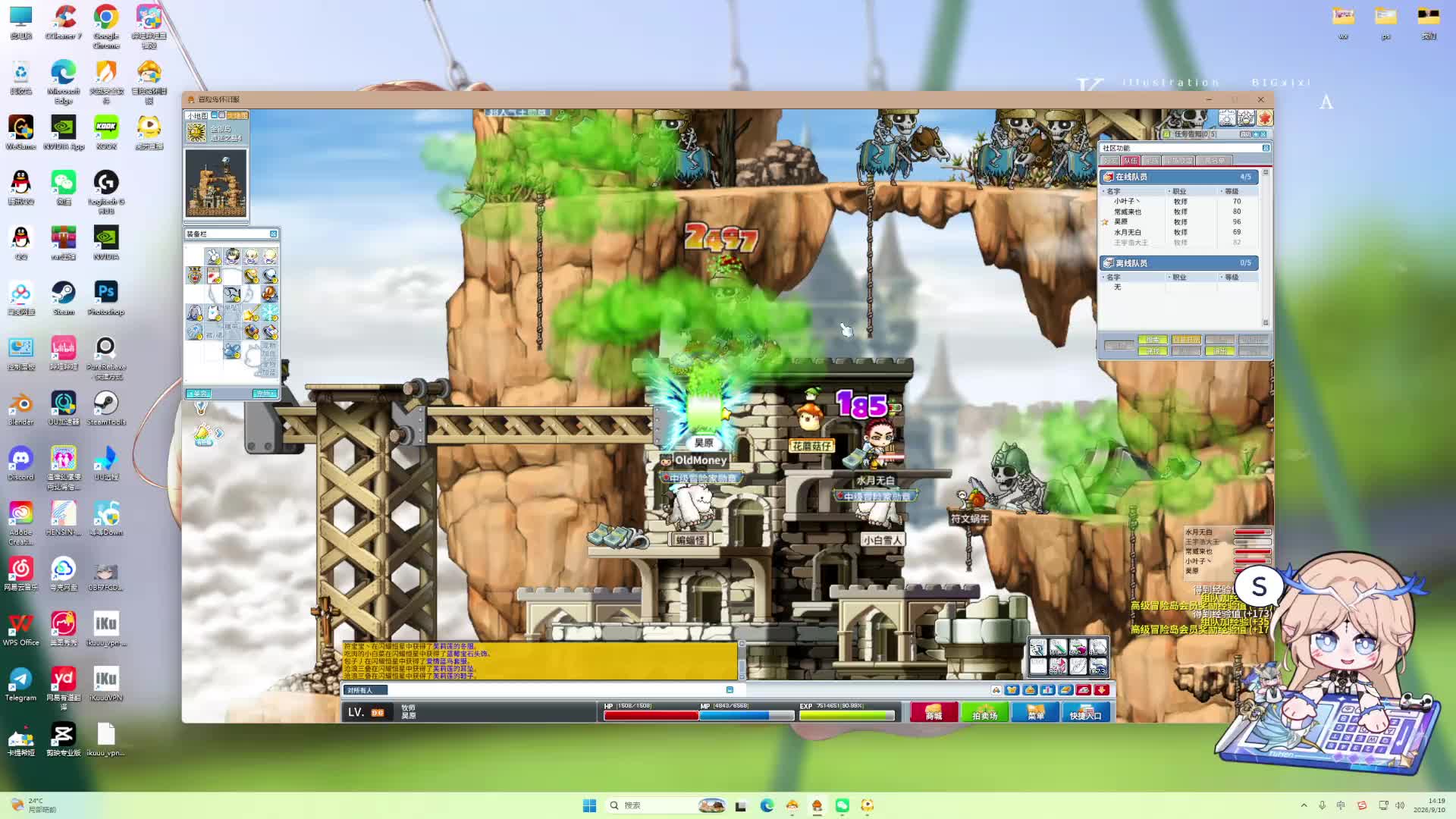
Task: Click the minimap thumbnail
Action: (x=216, y=184)
